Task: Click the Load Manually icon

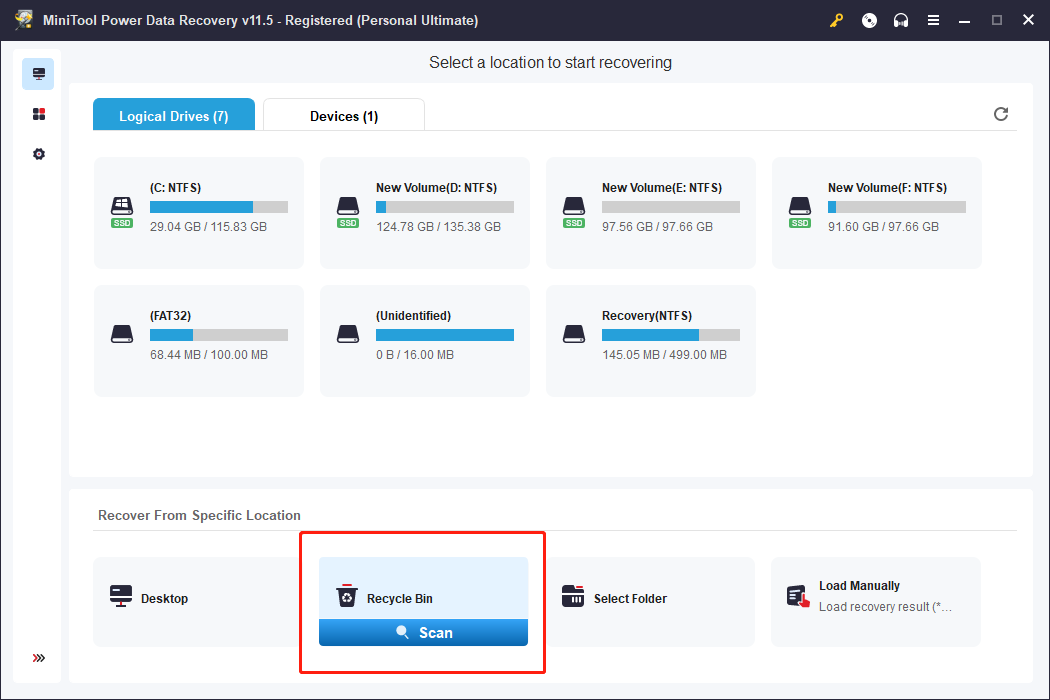Action: point(798,596)
